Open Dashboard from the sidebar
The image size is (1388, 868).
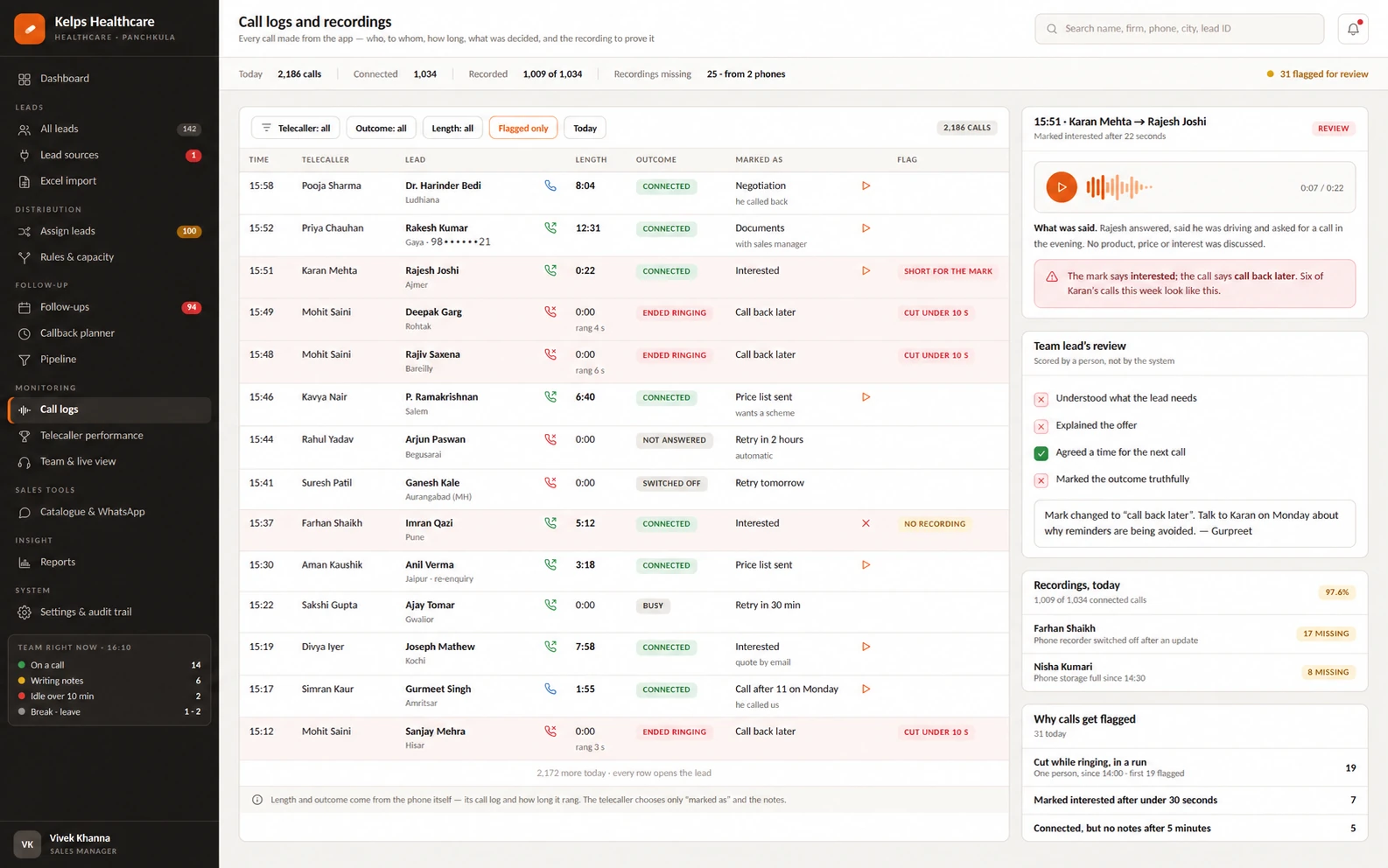[109, 79]
